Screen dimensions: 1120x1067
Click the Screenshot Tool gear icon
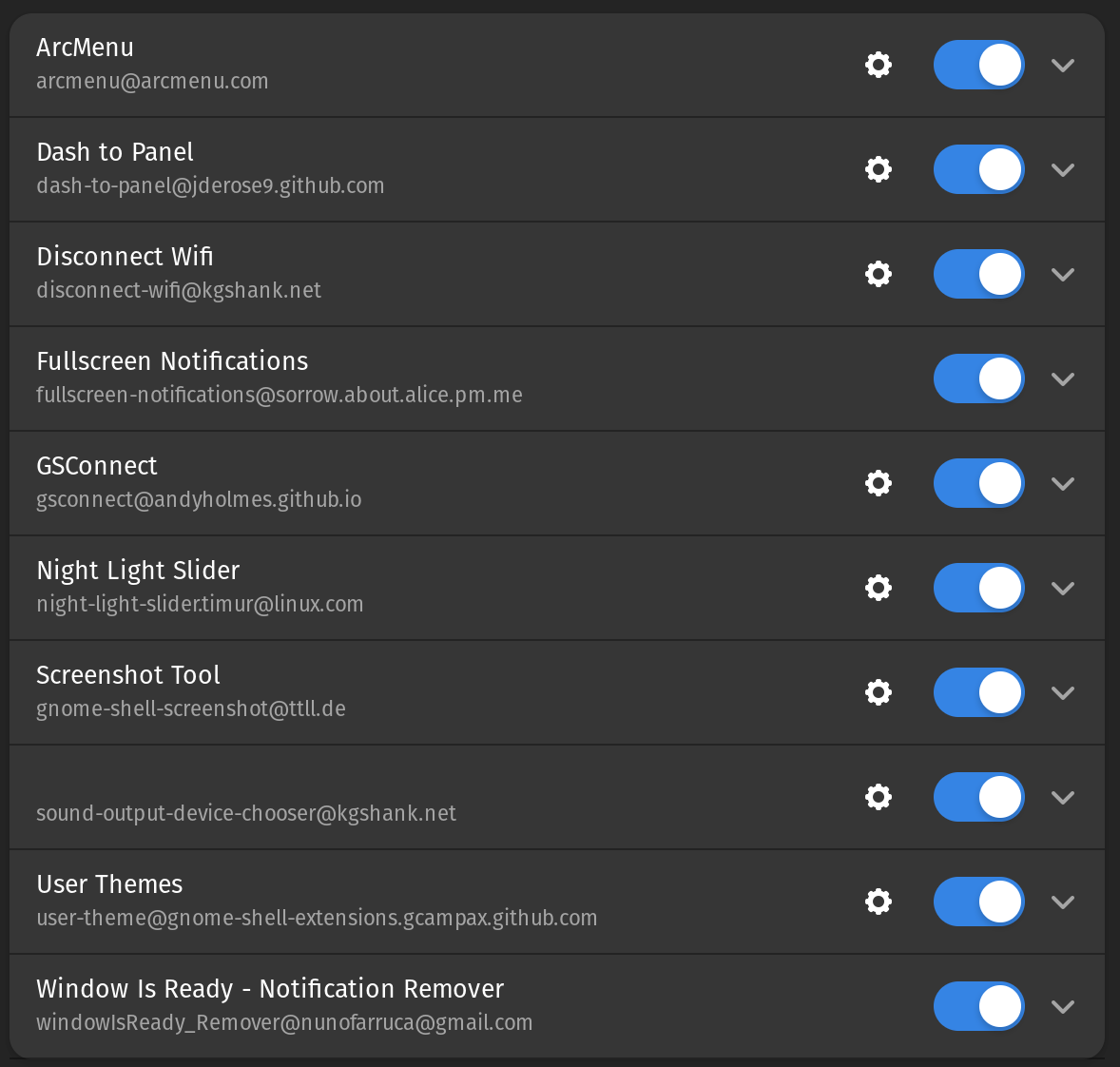click(x=878, y=692)
